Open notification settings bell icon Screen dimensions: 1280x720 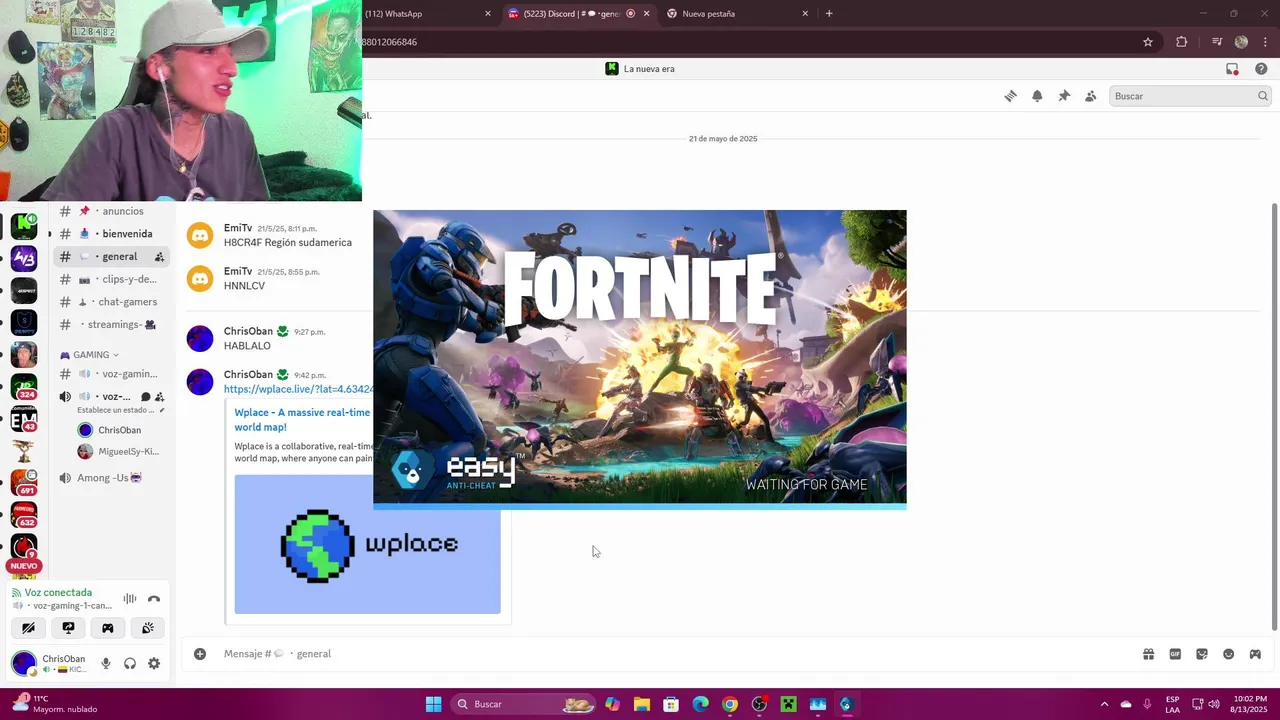(1037, 96)
